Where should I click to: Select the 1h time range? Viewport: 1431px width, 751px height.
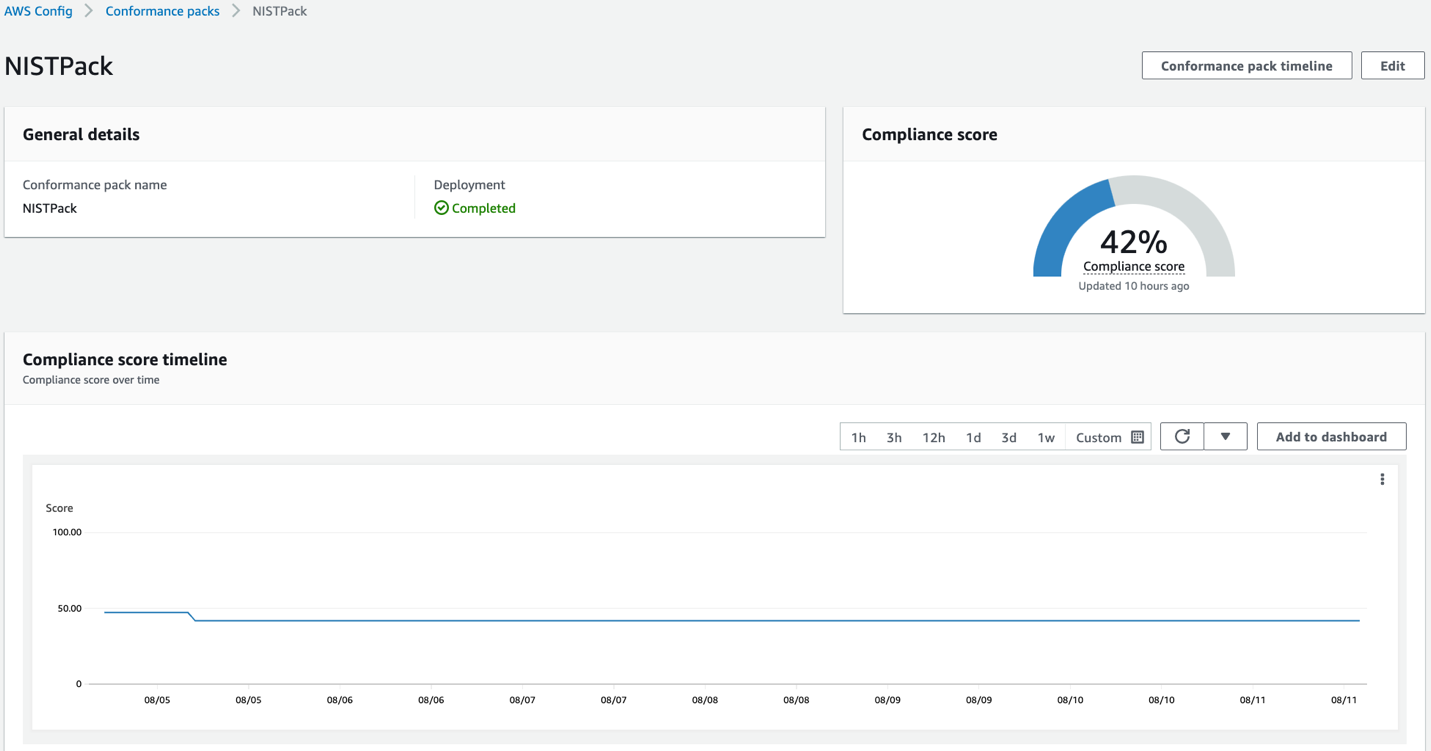[x=858, y=436]
